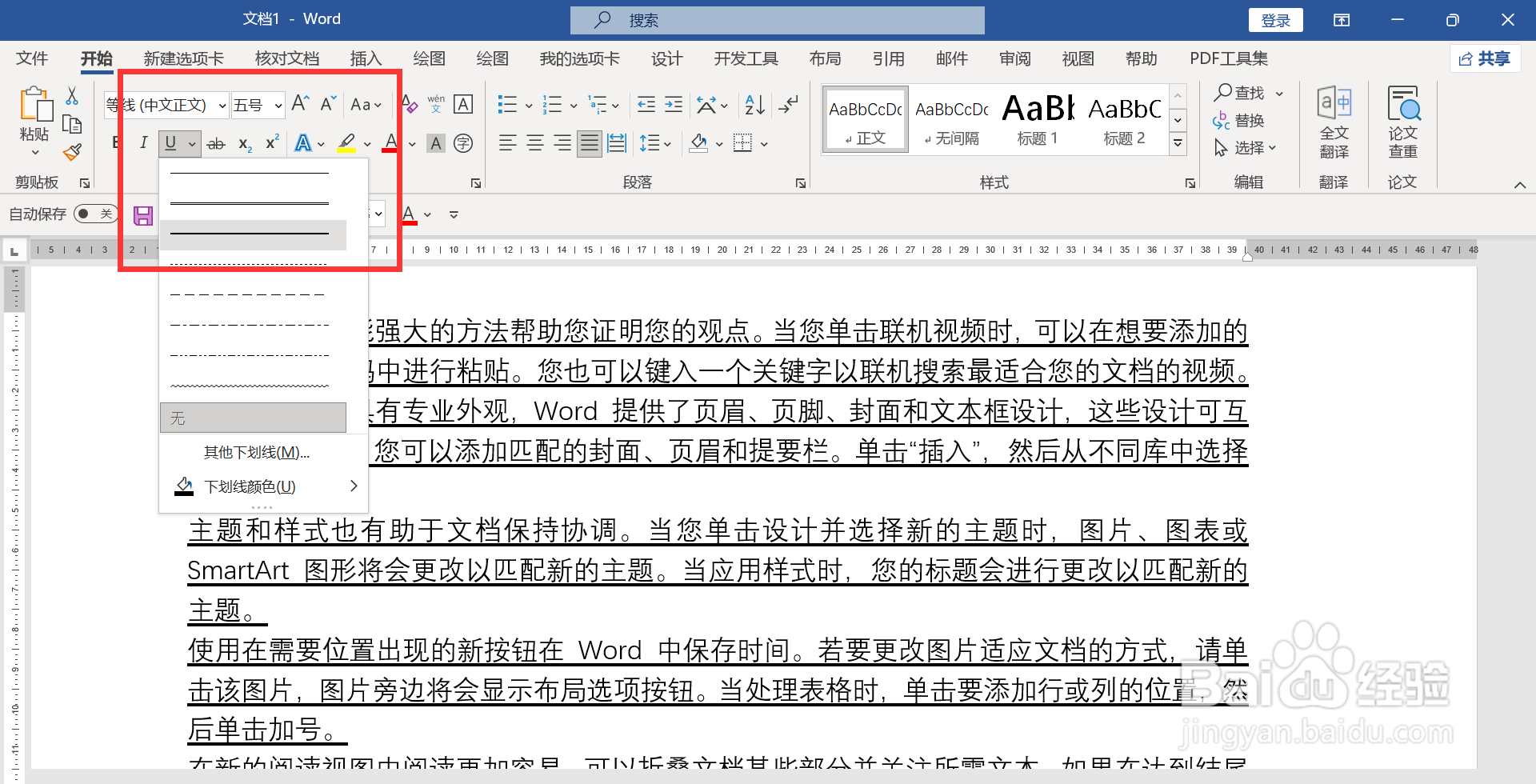Expand the bullet list dropdown arrow

[x=529, y=106]
